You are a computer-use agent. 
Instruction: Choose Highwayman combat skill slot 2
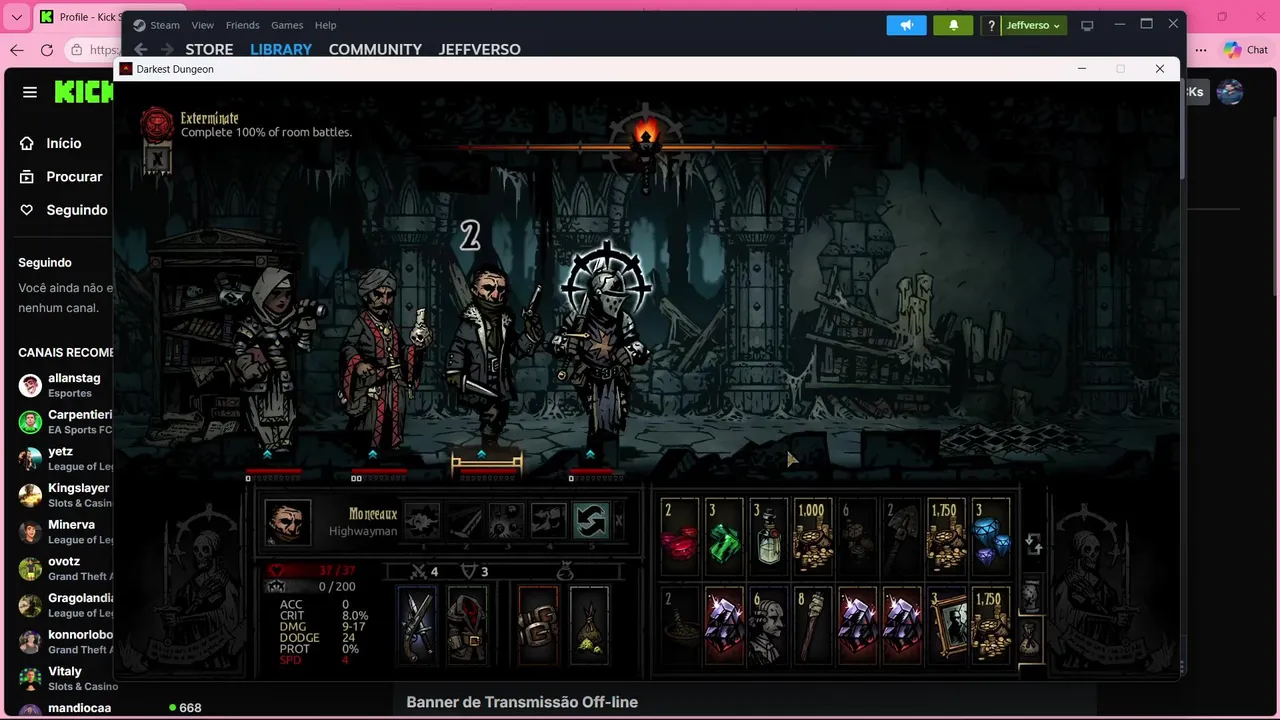point(465,521)
